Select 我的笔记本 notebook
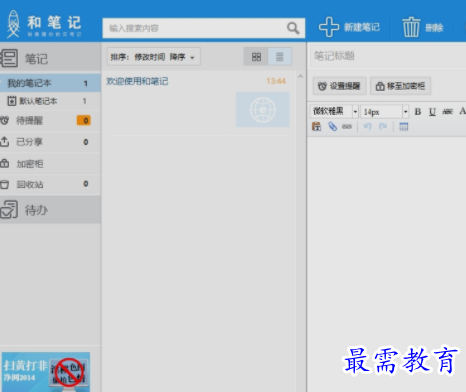This screenshot has width=466, height=392. coord(50,83)
